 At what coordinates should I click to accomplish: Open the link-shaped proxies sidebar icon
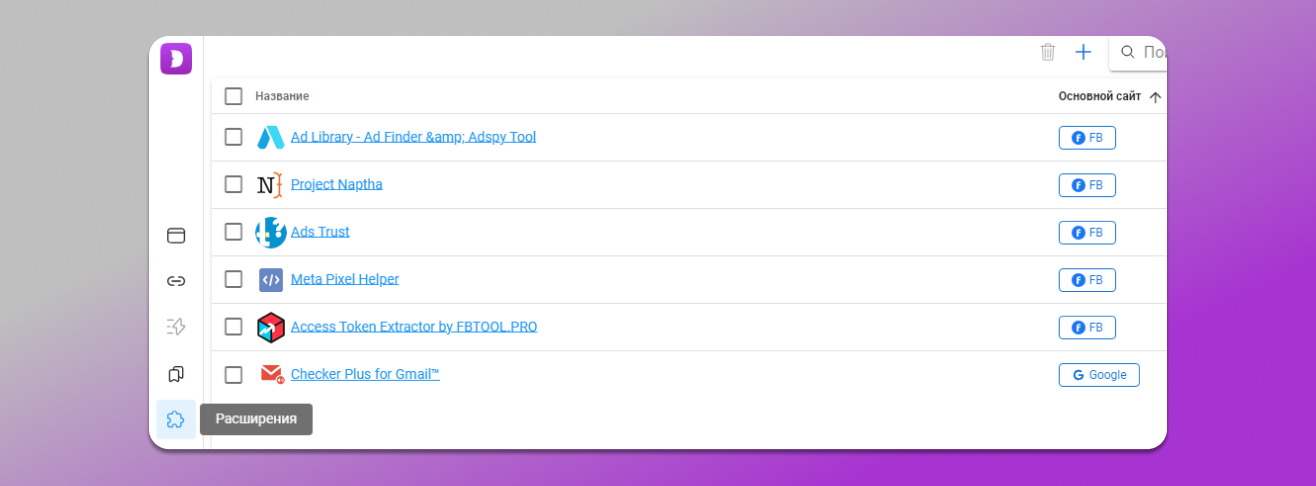point(176,281)
